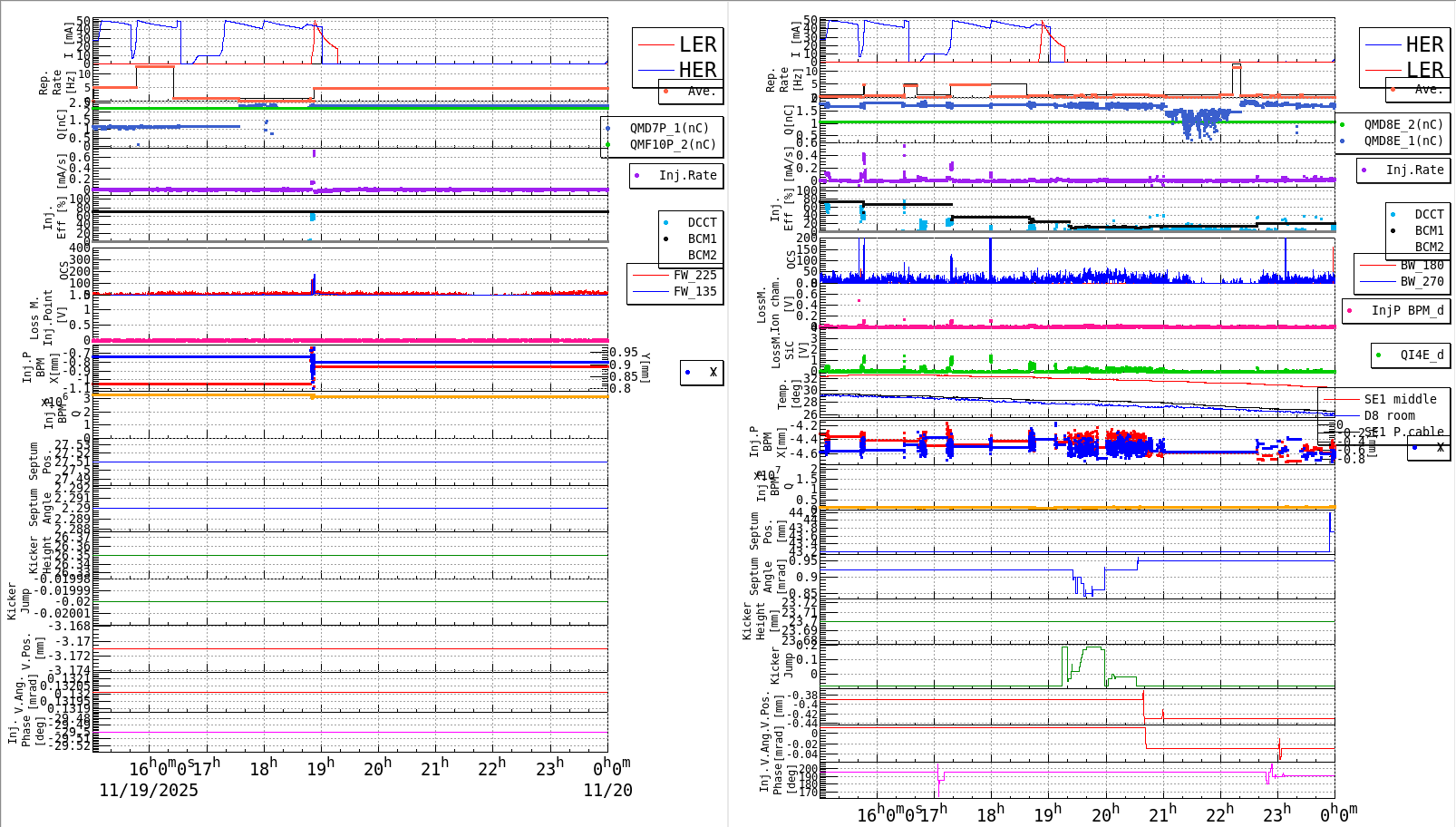
Task: Click the QMD8E_2 green marker icon
Action: [1343, 124]
